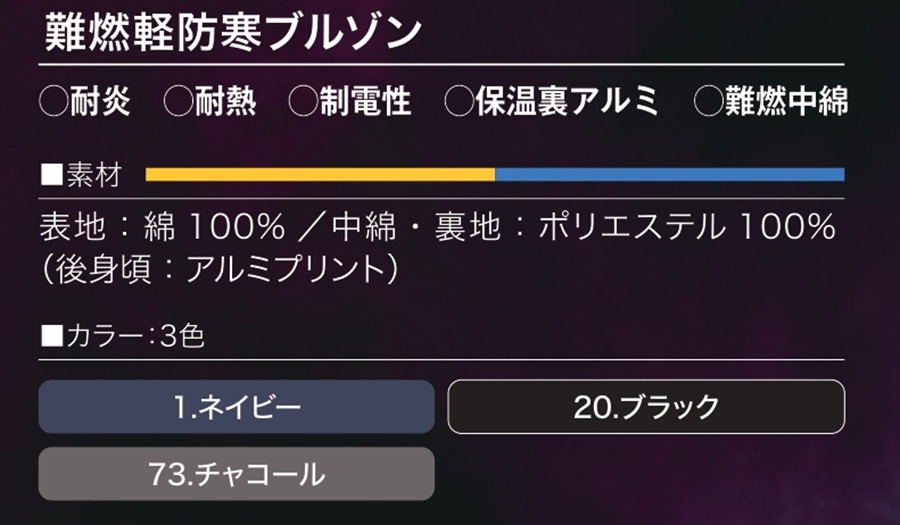The height and width of the screenshot is (525, 900).
Task: Pick the 73.チャコール color swatch
Action: (x=237, y=474)
